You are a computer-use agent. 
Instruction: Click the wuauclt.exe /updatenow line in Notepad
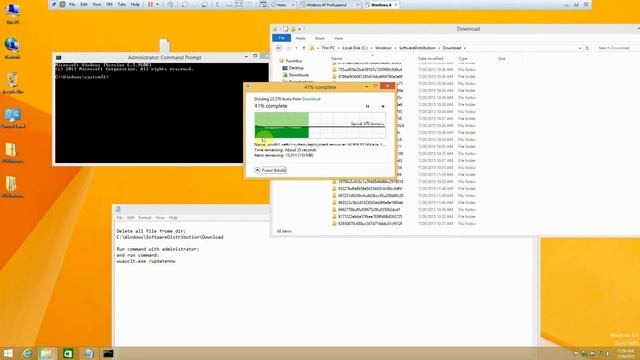coord(146,261)
